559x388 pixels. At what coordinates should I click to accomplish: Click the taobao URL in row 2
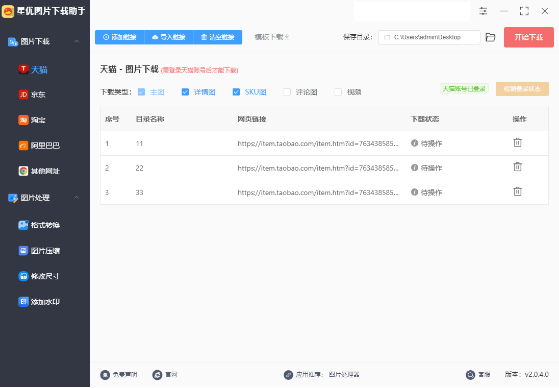coord(318,168)
